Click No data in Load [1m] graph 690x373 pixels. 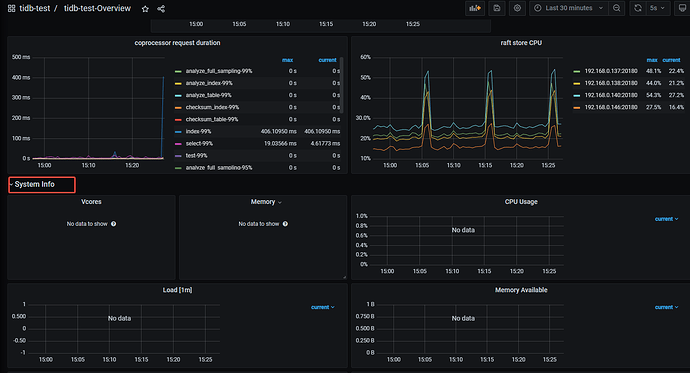(x=119, y=318)
